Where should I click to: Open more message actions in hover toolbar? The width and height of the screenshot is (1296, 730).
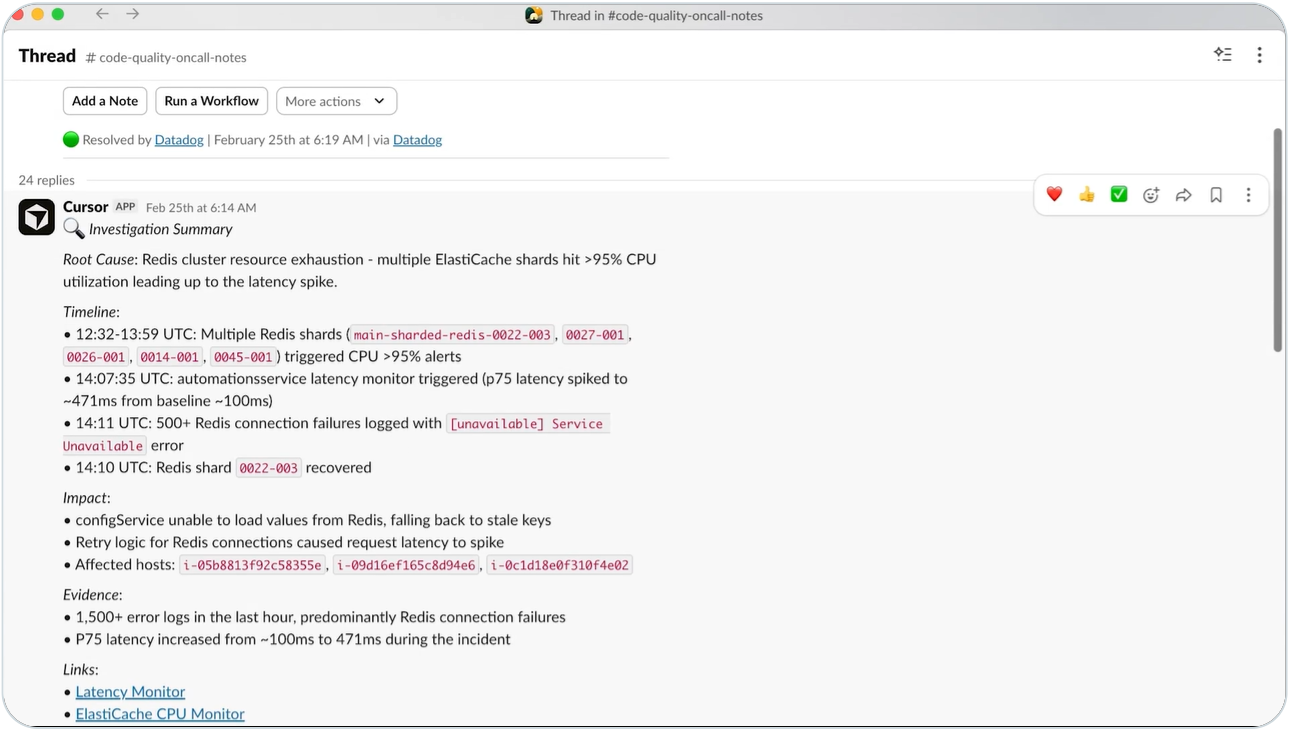point(1248,195)
